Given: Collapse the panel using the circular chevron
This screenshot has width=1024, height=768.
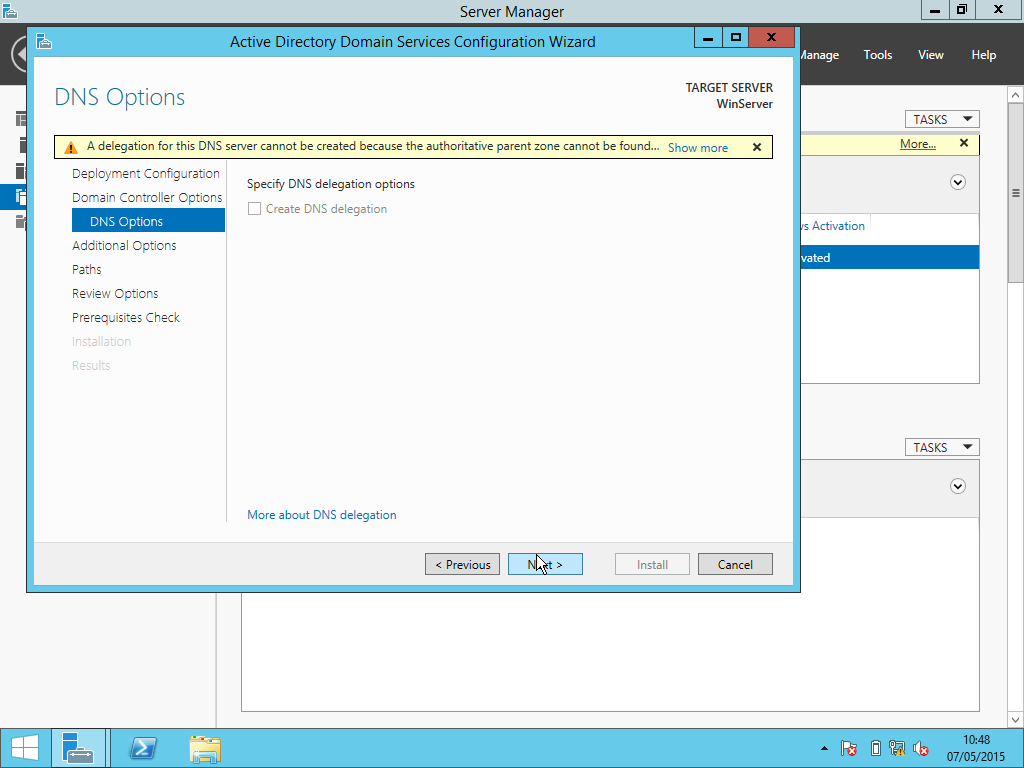Looking at the screenshot, I should pyautogui.click(x=958, y=182).
